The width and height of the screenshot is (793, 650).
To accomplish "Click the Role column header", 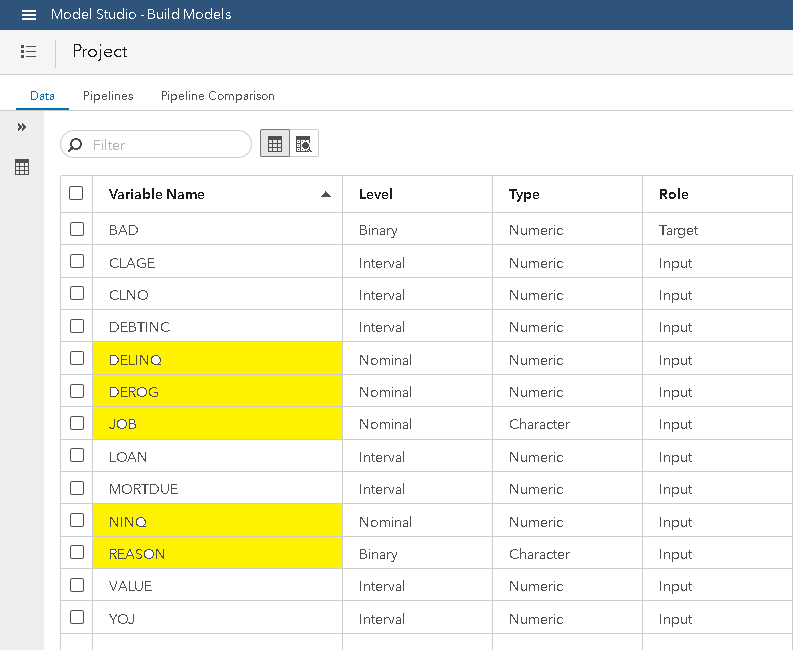I will [673, 194].
